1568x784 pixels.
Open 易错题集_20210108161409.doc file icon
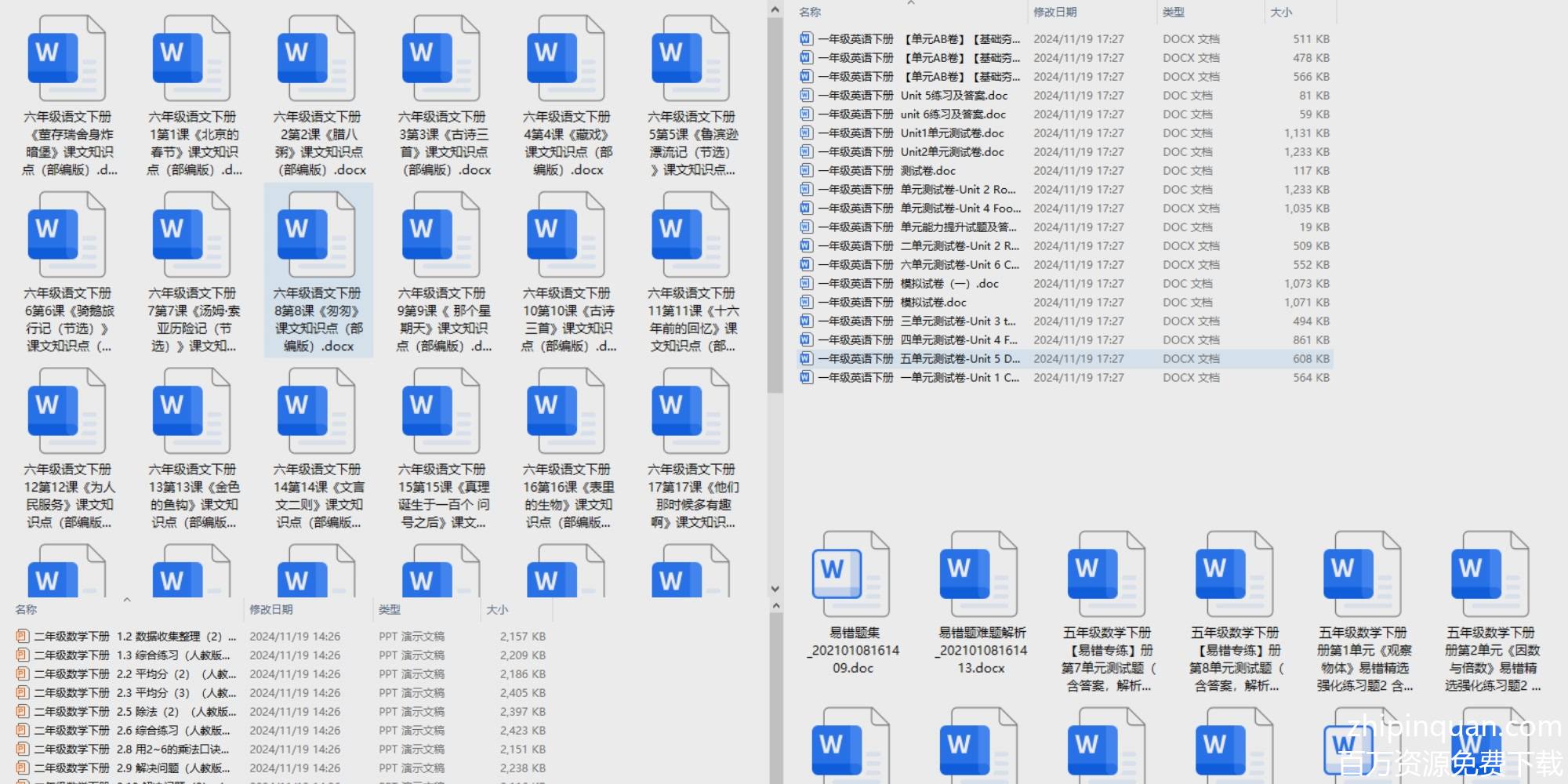(853, 574)
